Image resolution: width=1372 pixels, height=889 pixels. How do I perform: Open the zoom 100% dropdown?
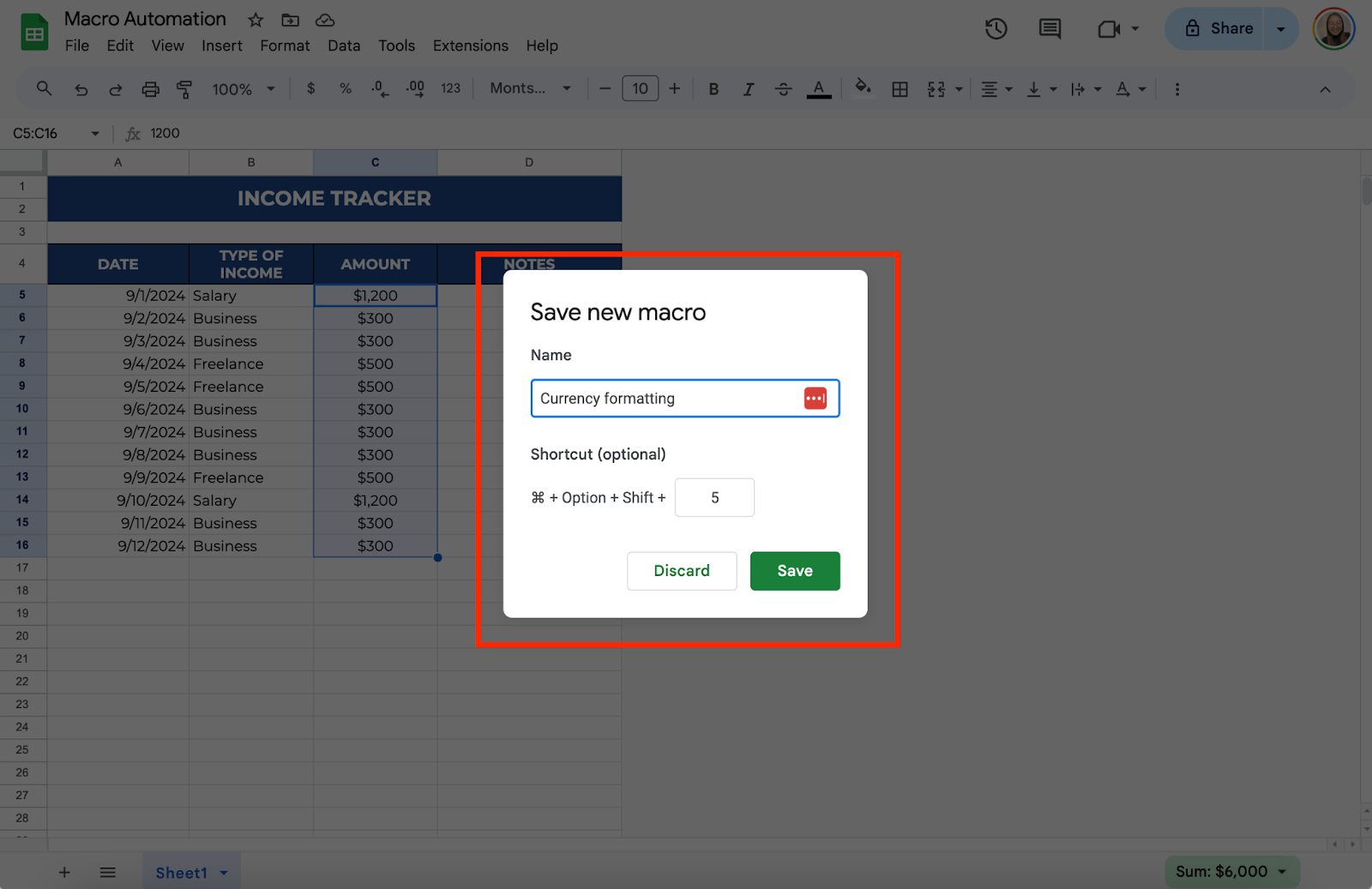pos(244,89)
